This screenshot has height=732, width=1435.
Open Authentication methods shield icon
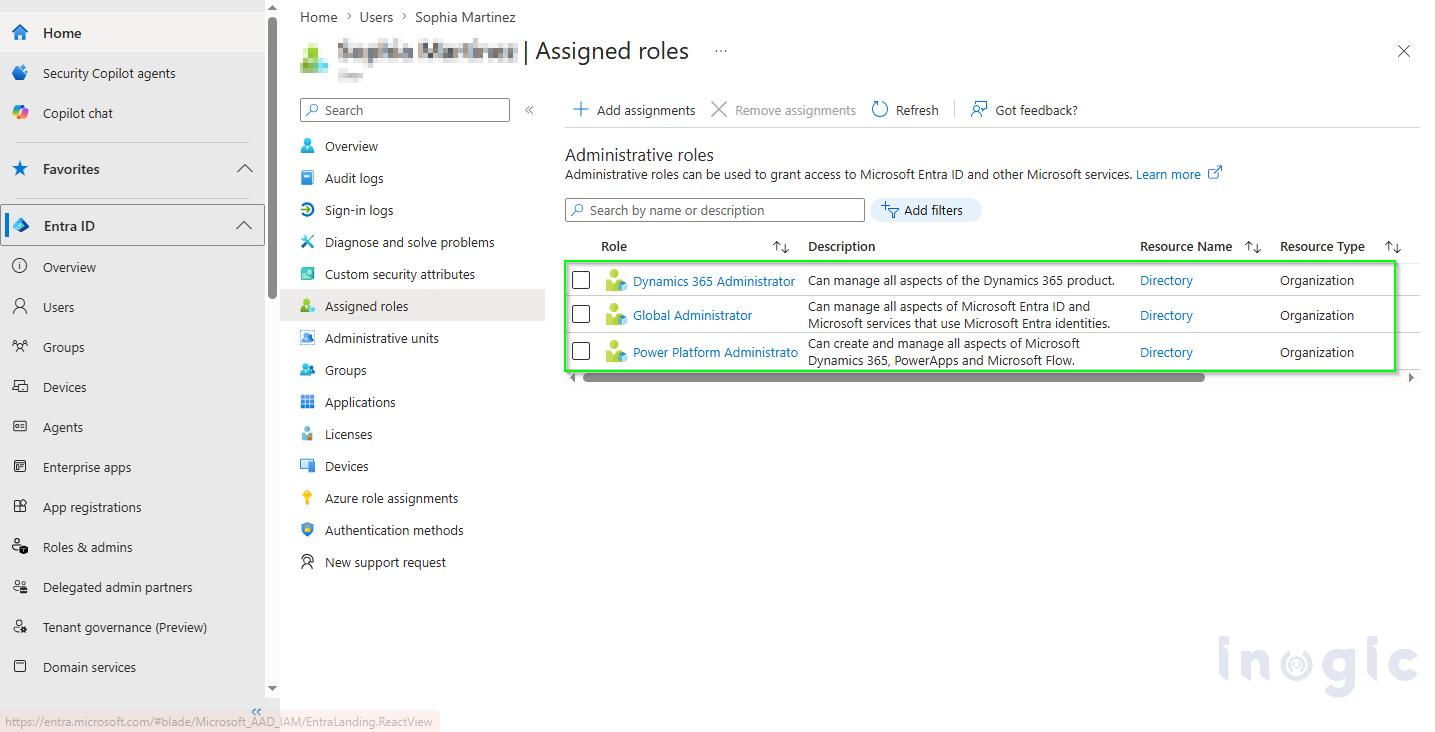click(308, 530)
